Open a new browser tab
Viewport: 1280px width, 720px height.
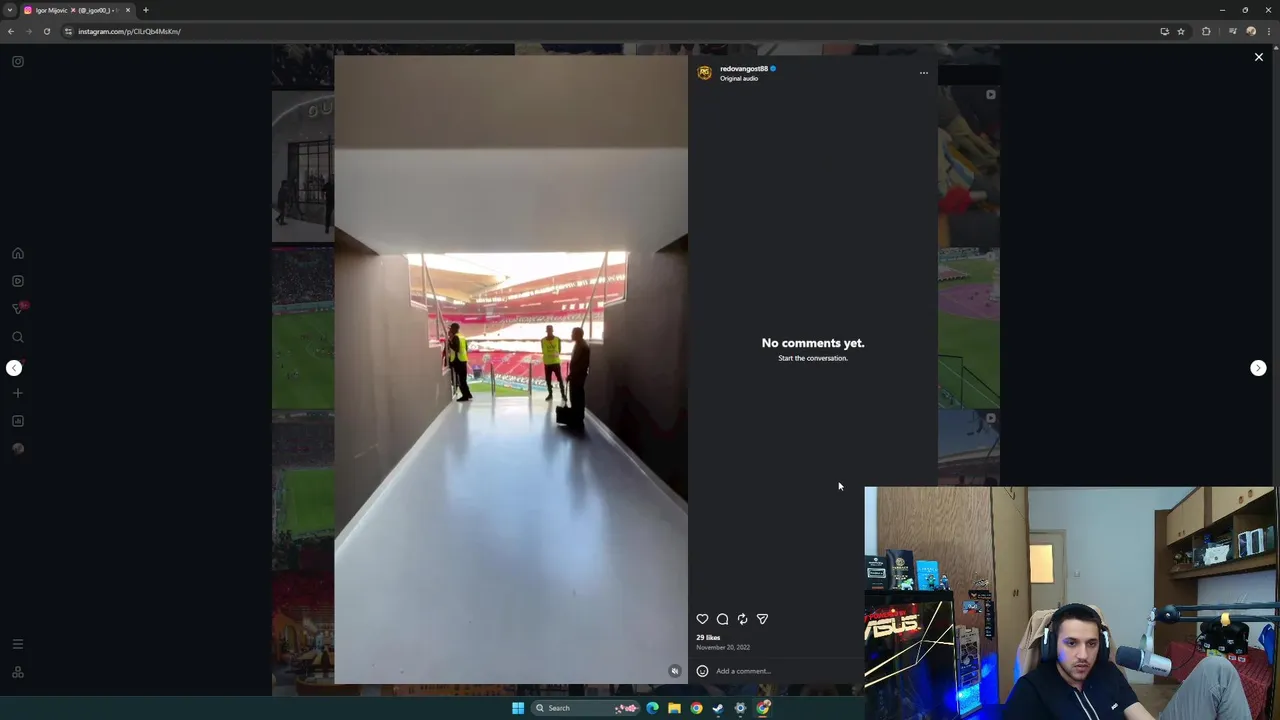pyautogui.click(x=145, y=10)
